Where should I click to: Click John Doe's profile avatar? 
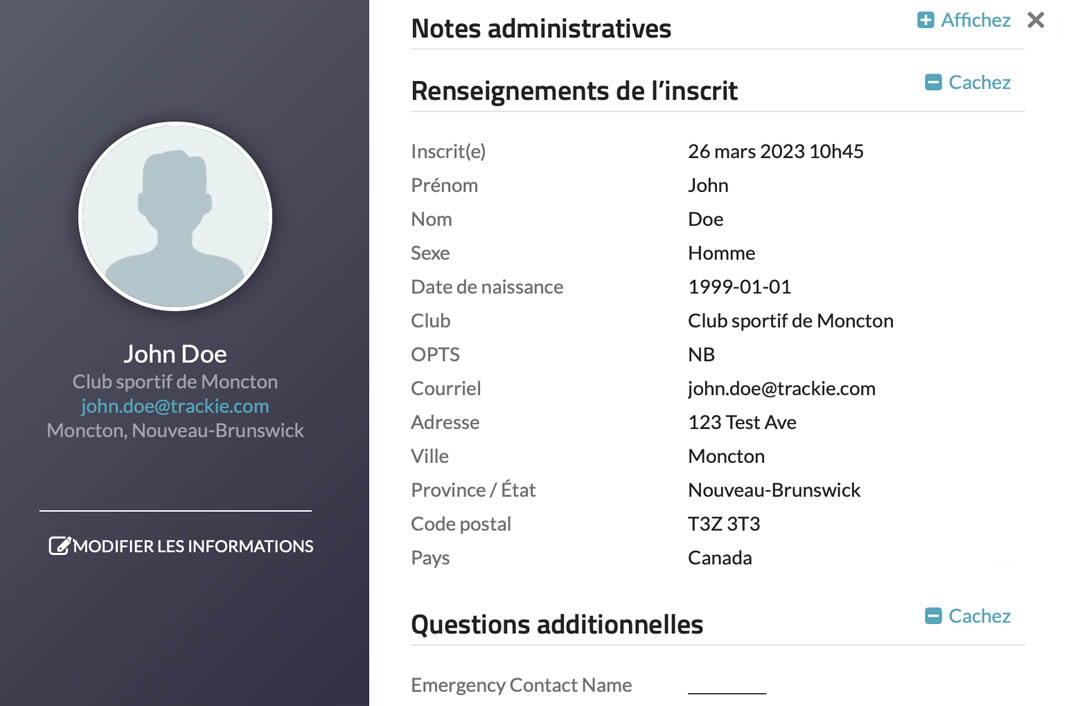click(175, 217)
